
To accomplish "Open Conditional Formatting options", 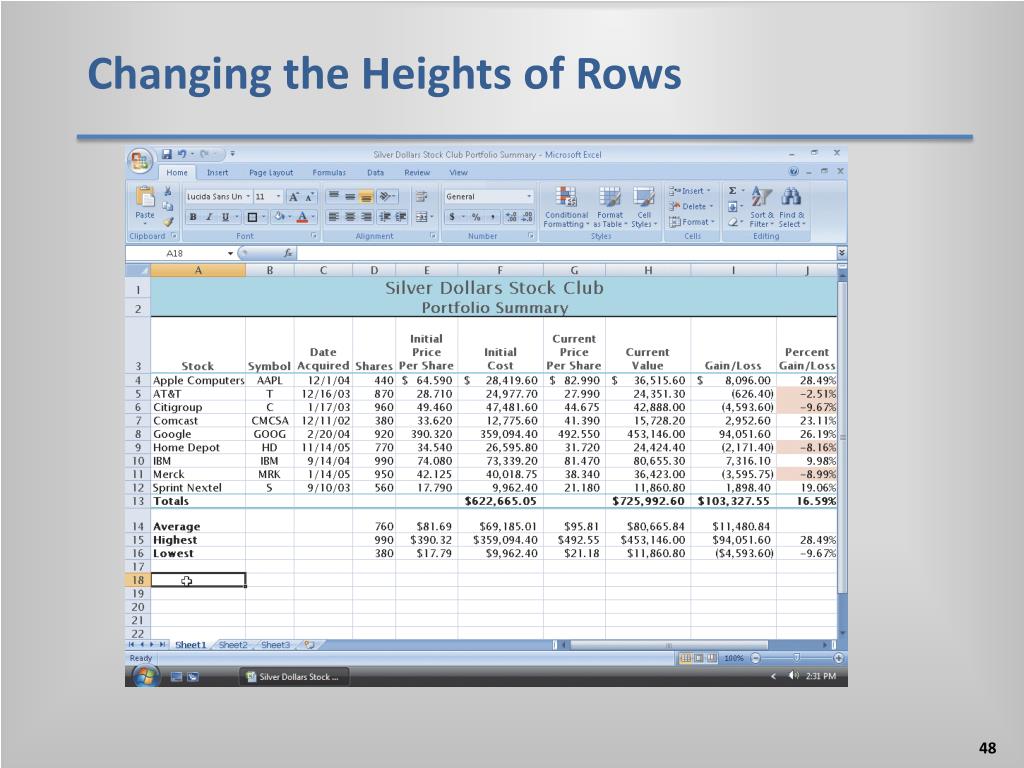I will pyautogui.click(x=566, y=207).
